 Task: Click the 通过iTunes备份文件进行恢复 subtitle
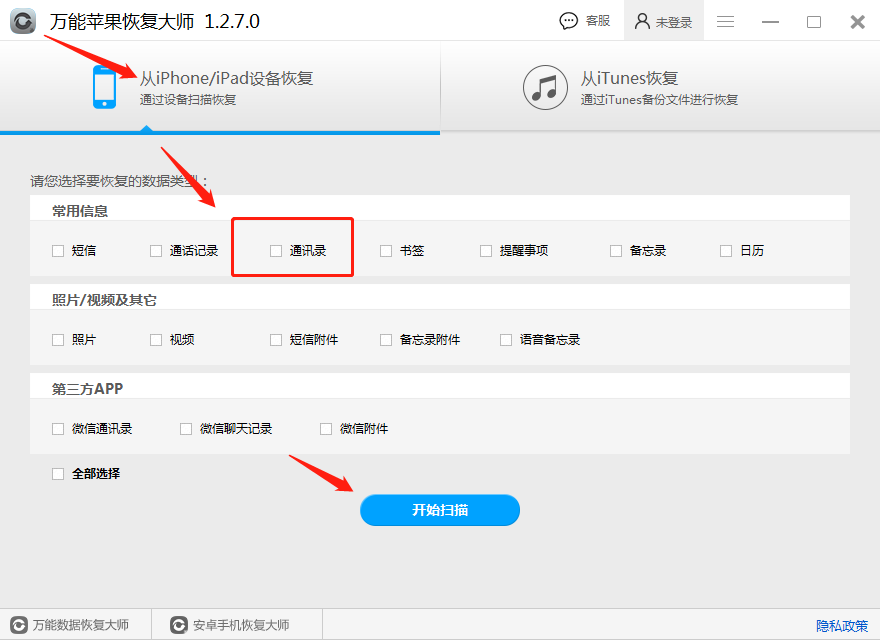click(659, 100)
